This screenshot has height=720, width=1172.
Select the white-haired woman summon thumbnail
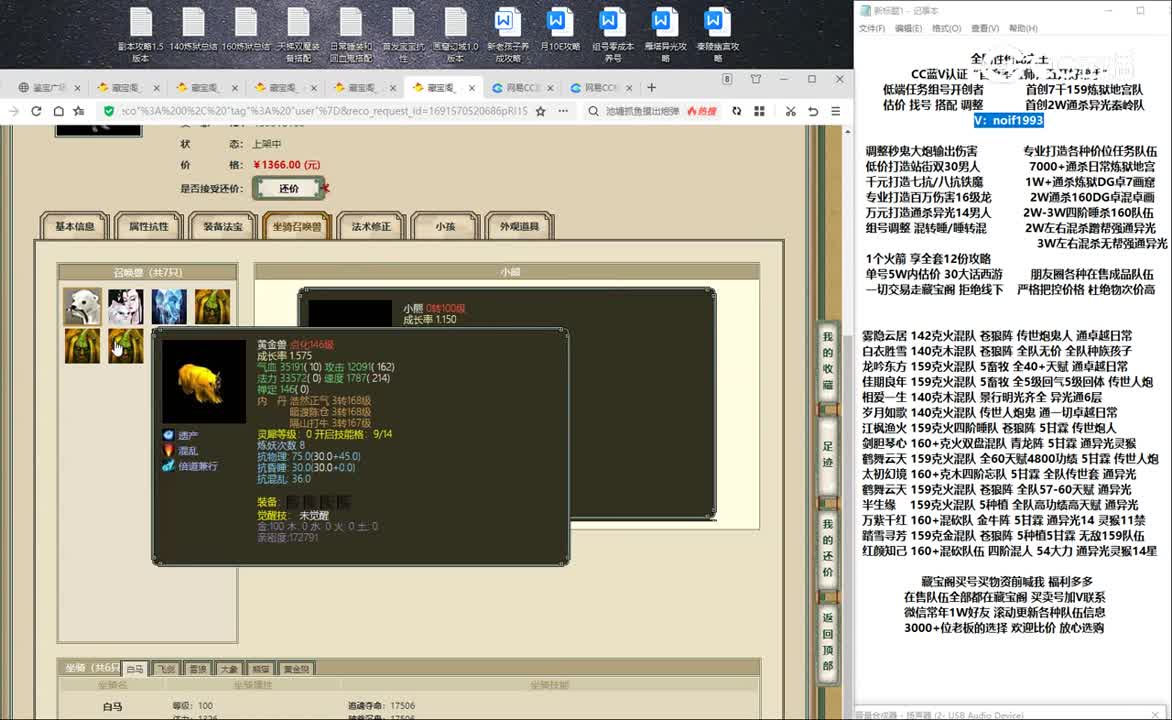click(x=126, y=307)
